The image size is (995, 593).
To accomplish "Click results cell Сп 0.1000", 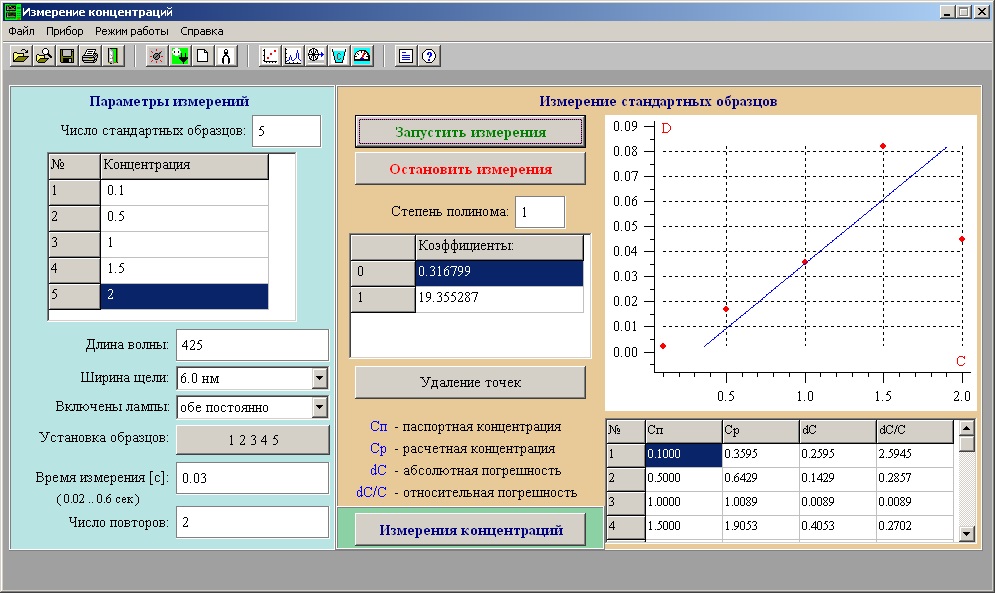I will (x=683, y=455).
